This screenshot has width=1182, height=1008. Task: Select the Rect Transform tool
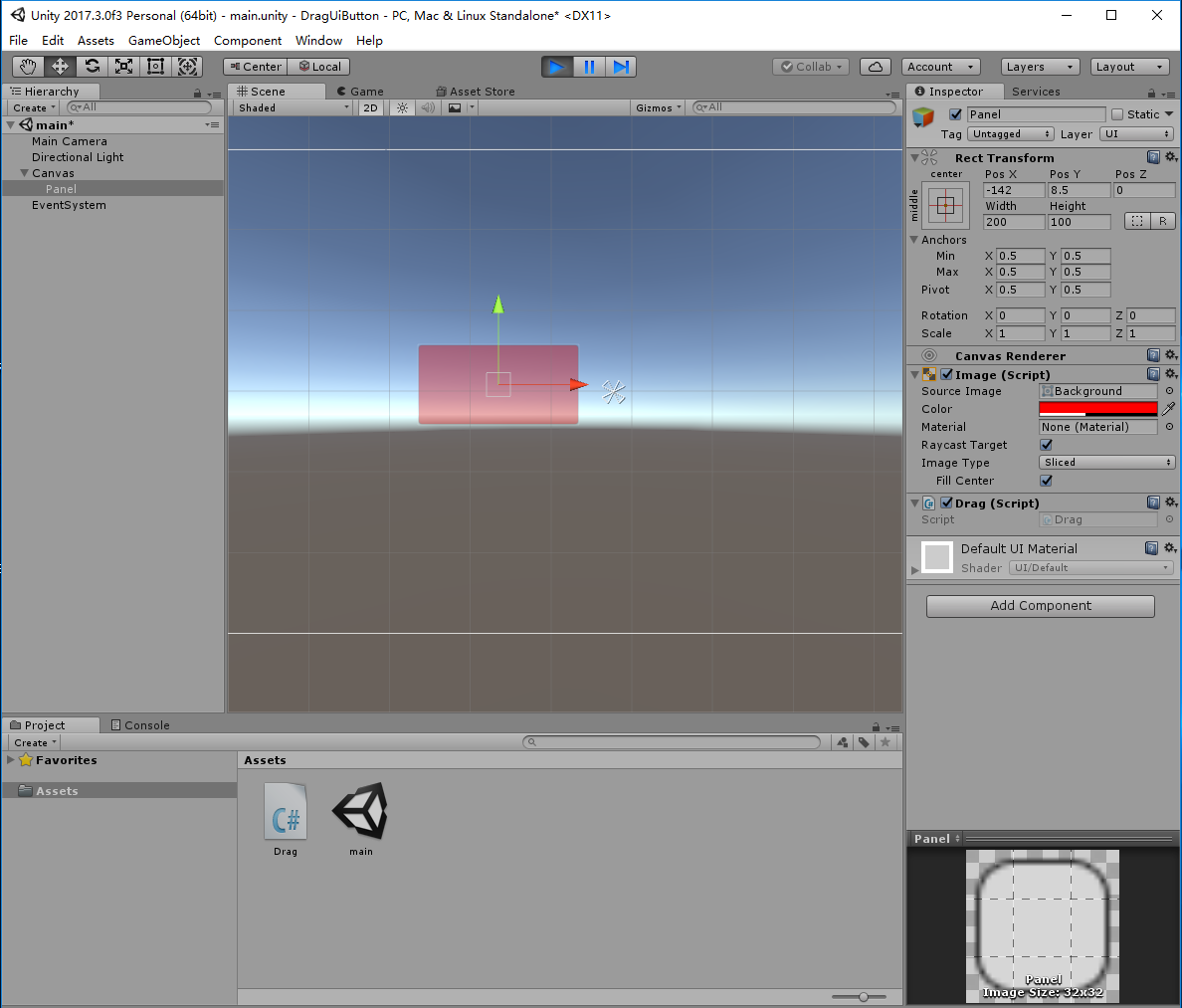pyautogui.click(x=155, y=67)
